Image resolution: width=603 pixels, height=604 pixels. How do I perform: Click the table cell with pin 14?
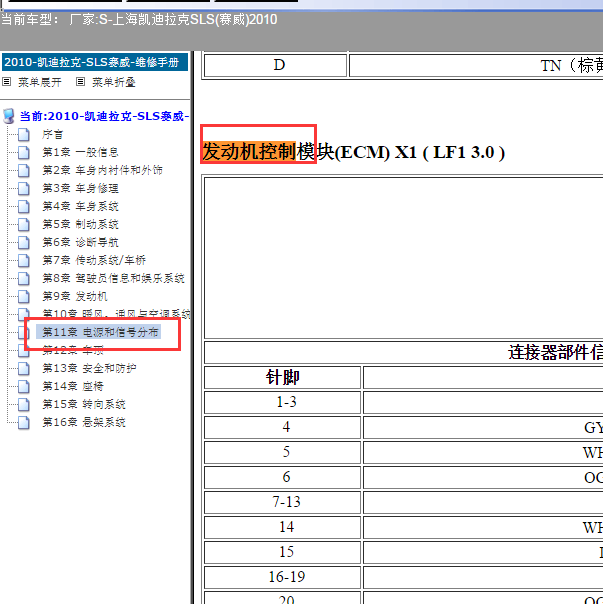coord(282,527)
